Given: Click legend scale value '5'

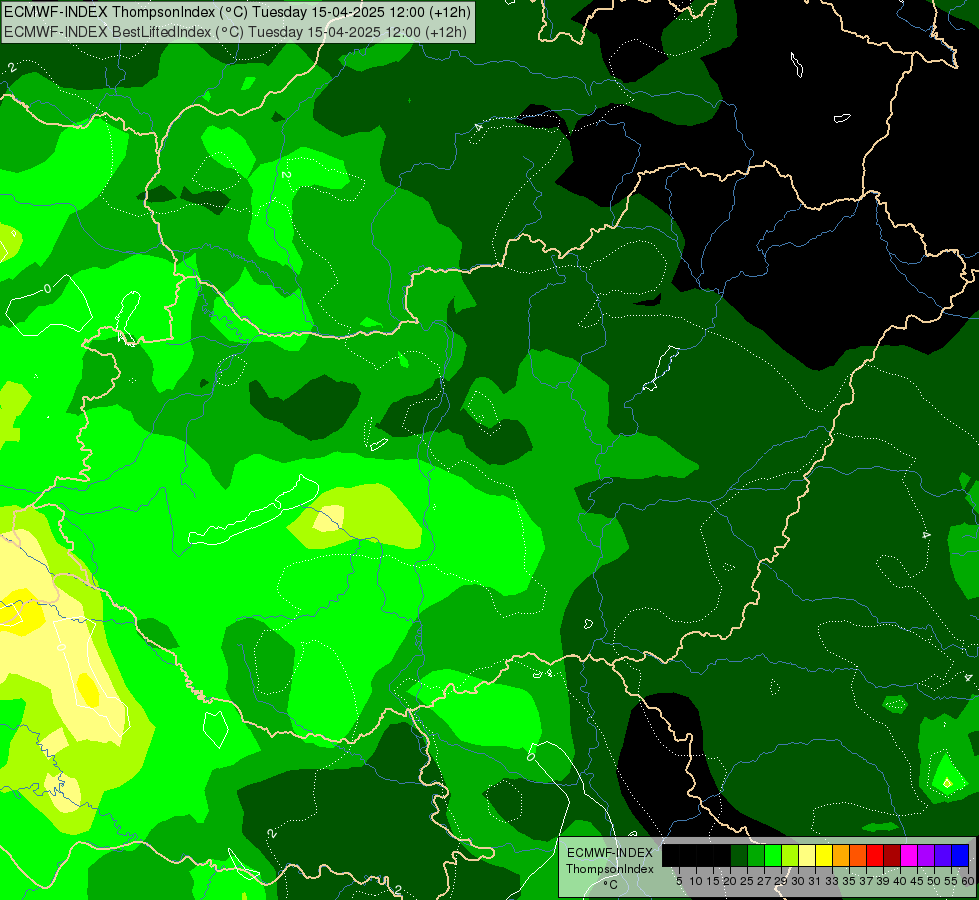Looking at the screenshot, I should 679,881.
